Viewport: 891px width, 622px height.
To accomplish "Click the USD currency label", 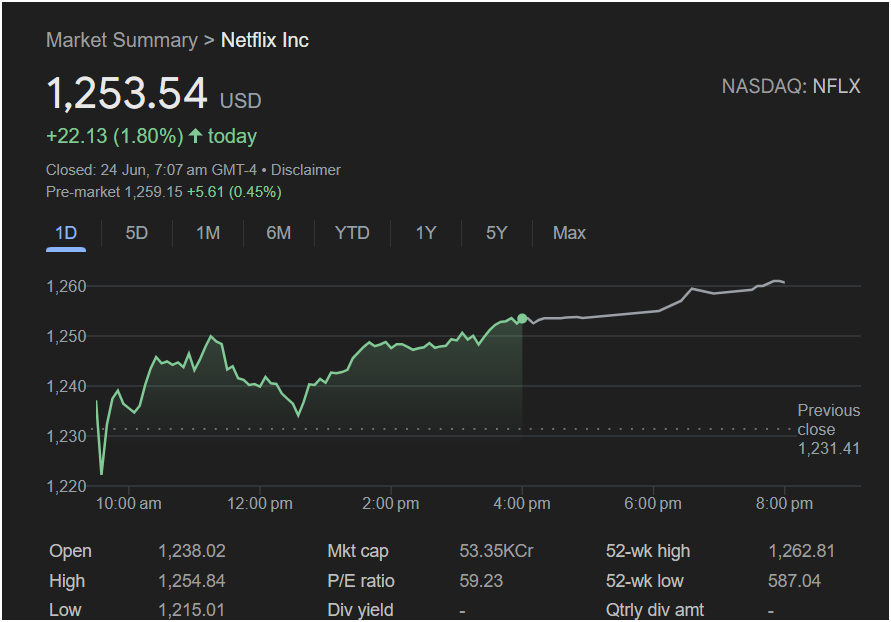I will point(241,101).
